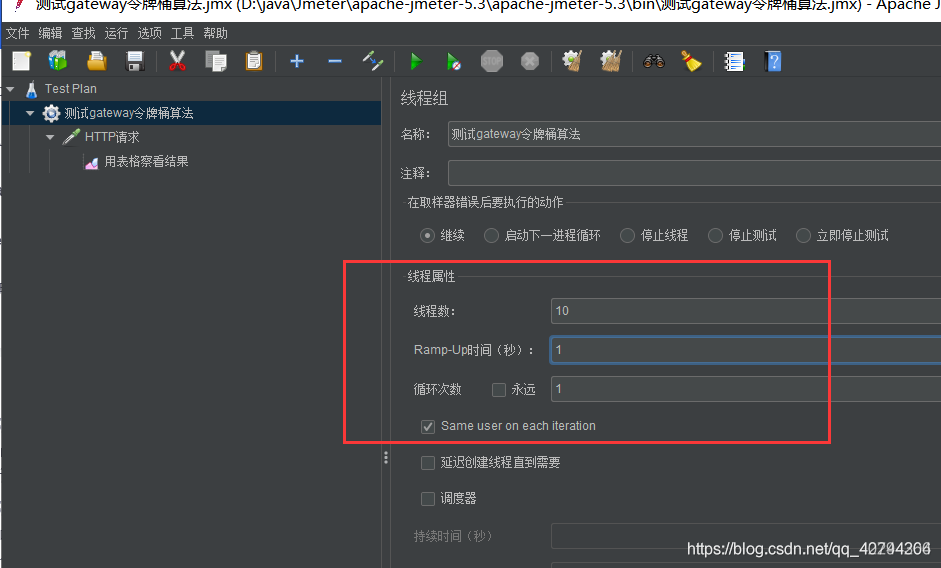Click the 循环次数 input field
This screenshot has width=941, height=568.
746,389
